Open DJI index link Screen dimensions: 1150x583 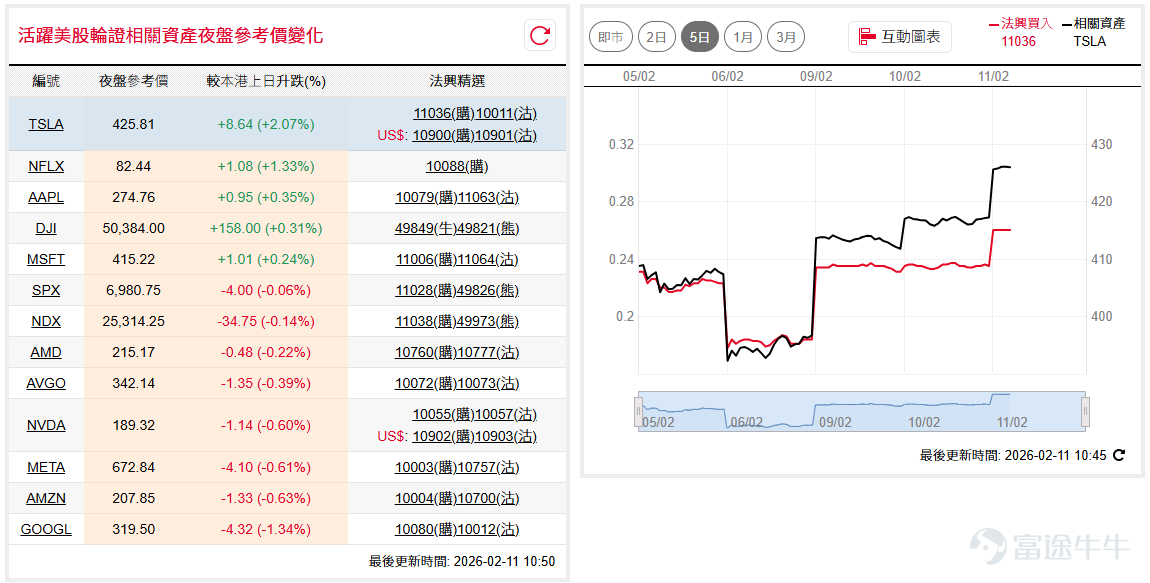[x=46, y=228]
